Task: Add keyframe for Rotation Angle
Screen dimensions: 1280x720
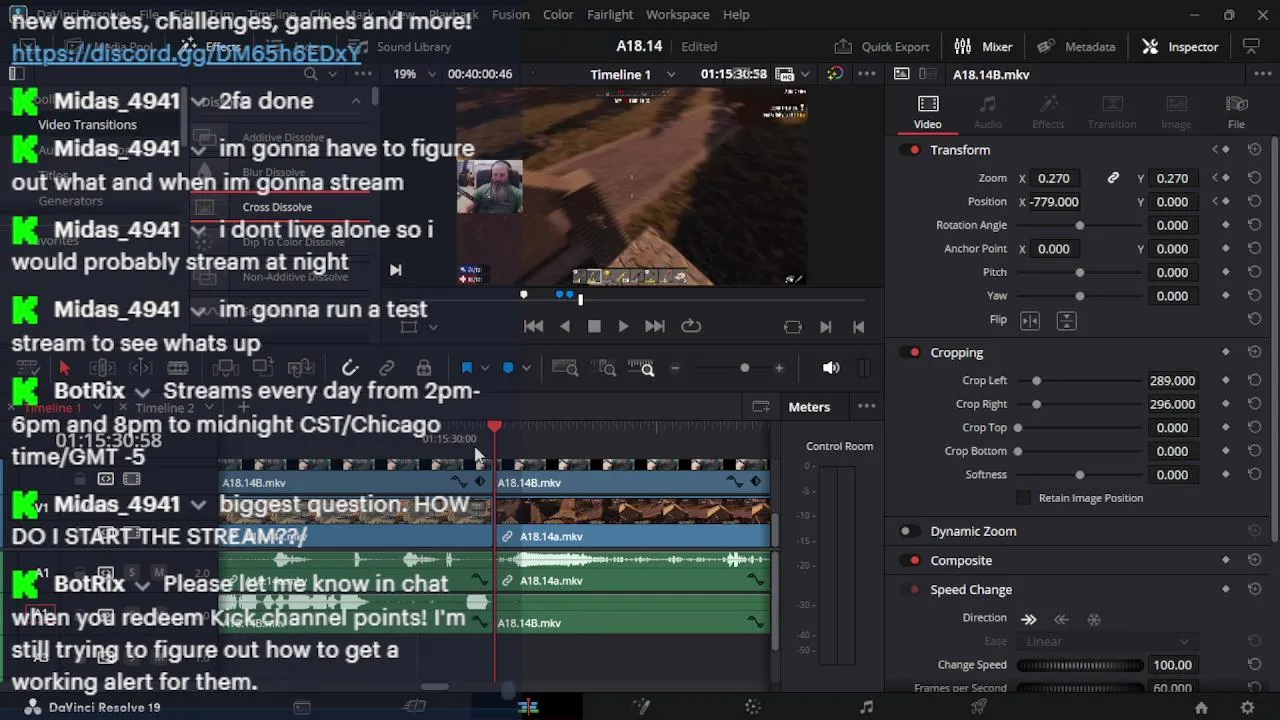Action: 1226,225
